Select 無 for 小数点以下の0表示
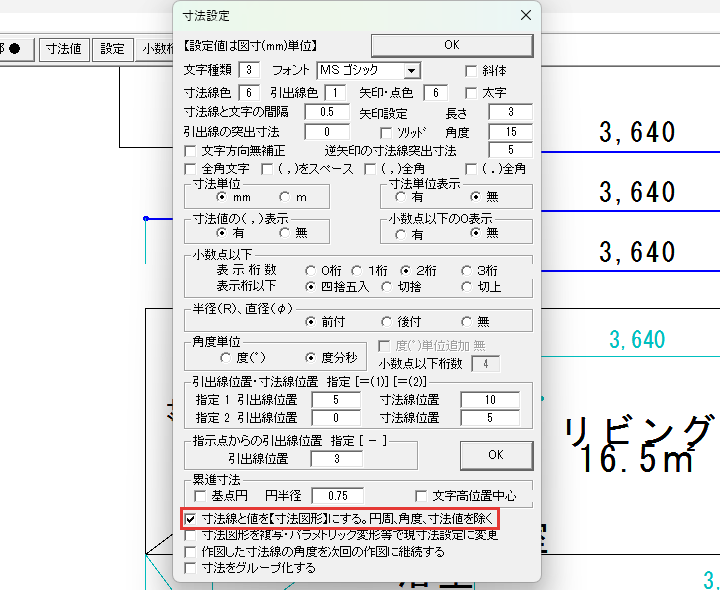 (476, 233)
